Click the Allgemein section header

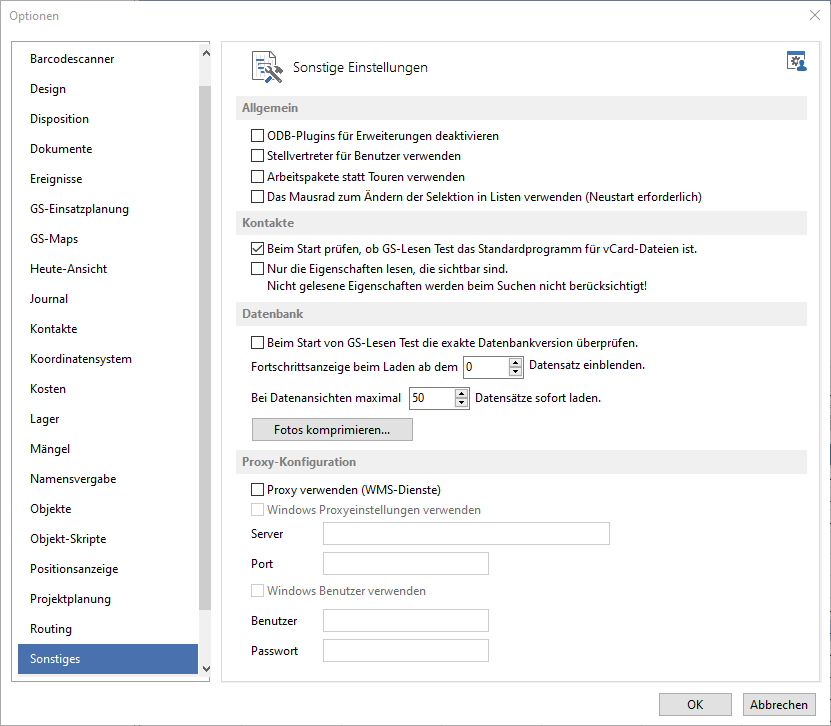[521, 108]
